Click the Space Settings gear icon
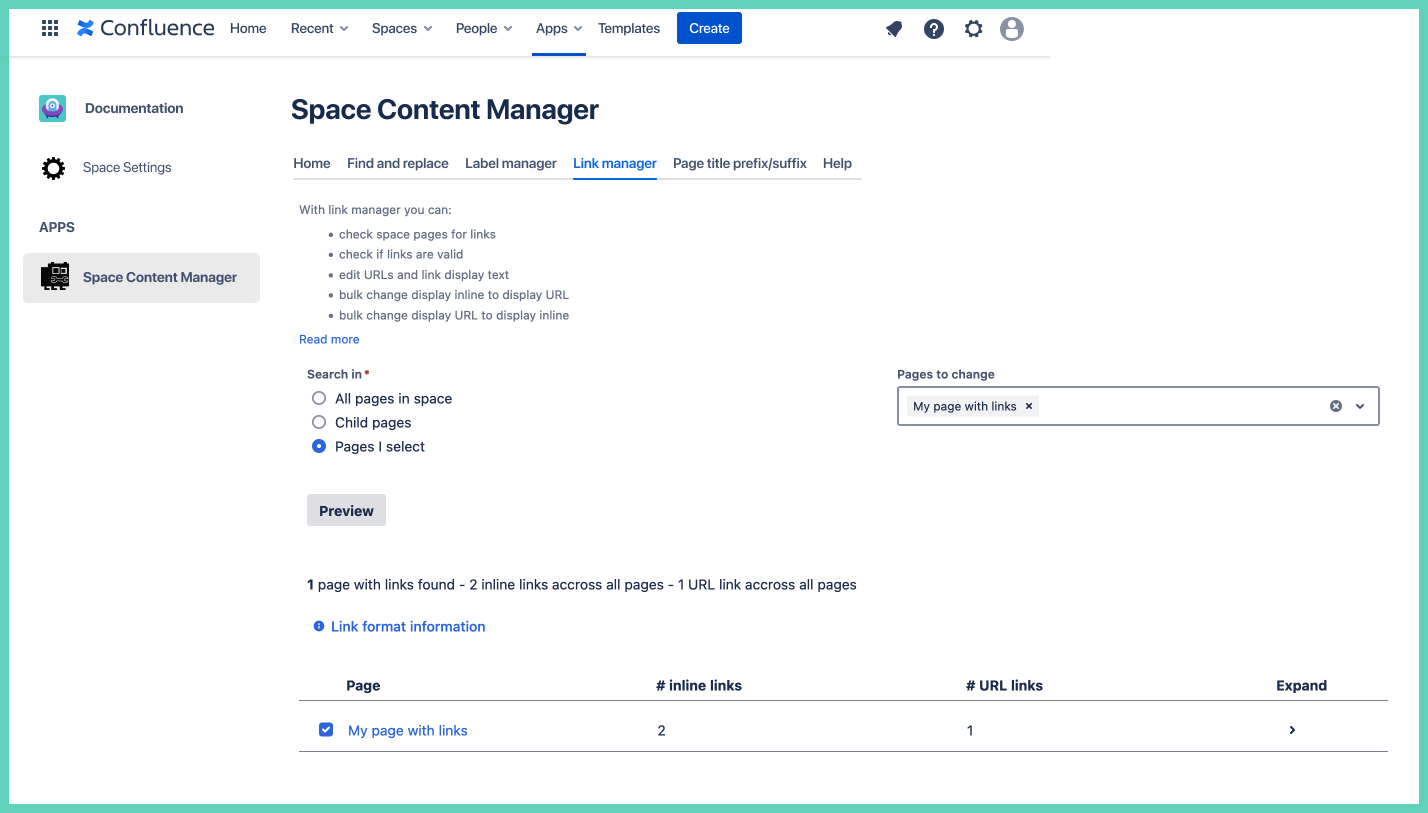This screenshot has height=813, width=1428. pyautogui.click(x=53, y=167)
